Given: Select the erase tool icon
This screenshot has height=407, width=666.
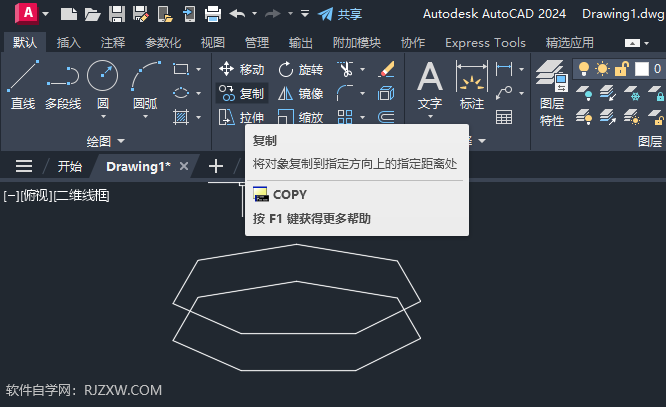Looking at the screenshot, I should point(386,69).
